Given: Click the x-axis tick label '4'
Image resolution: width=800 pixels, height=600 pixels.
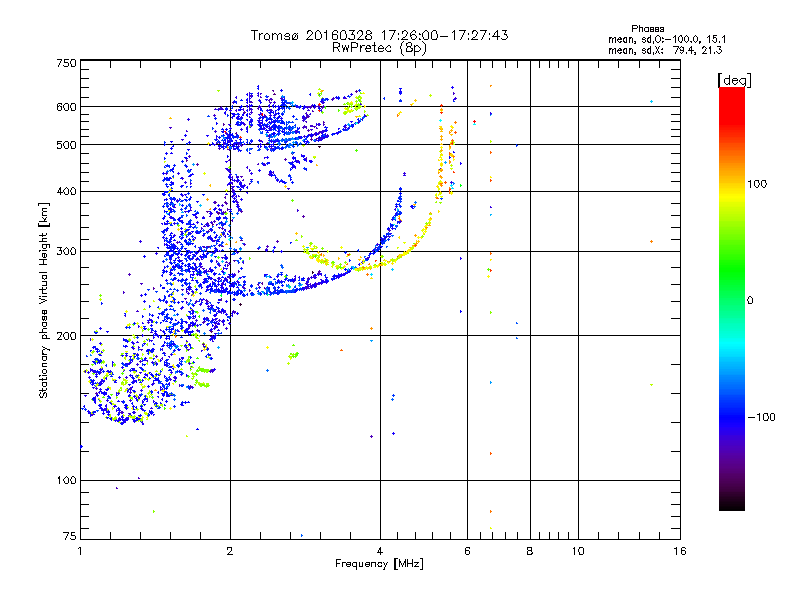Looking at the screenshot, I should click(380, 551).
